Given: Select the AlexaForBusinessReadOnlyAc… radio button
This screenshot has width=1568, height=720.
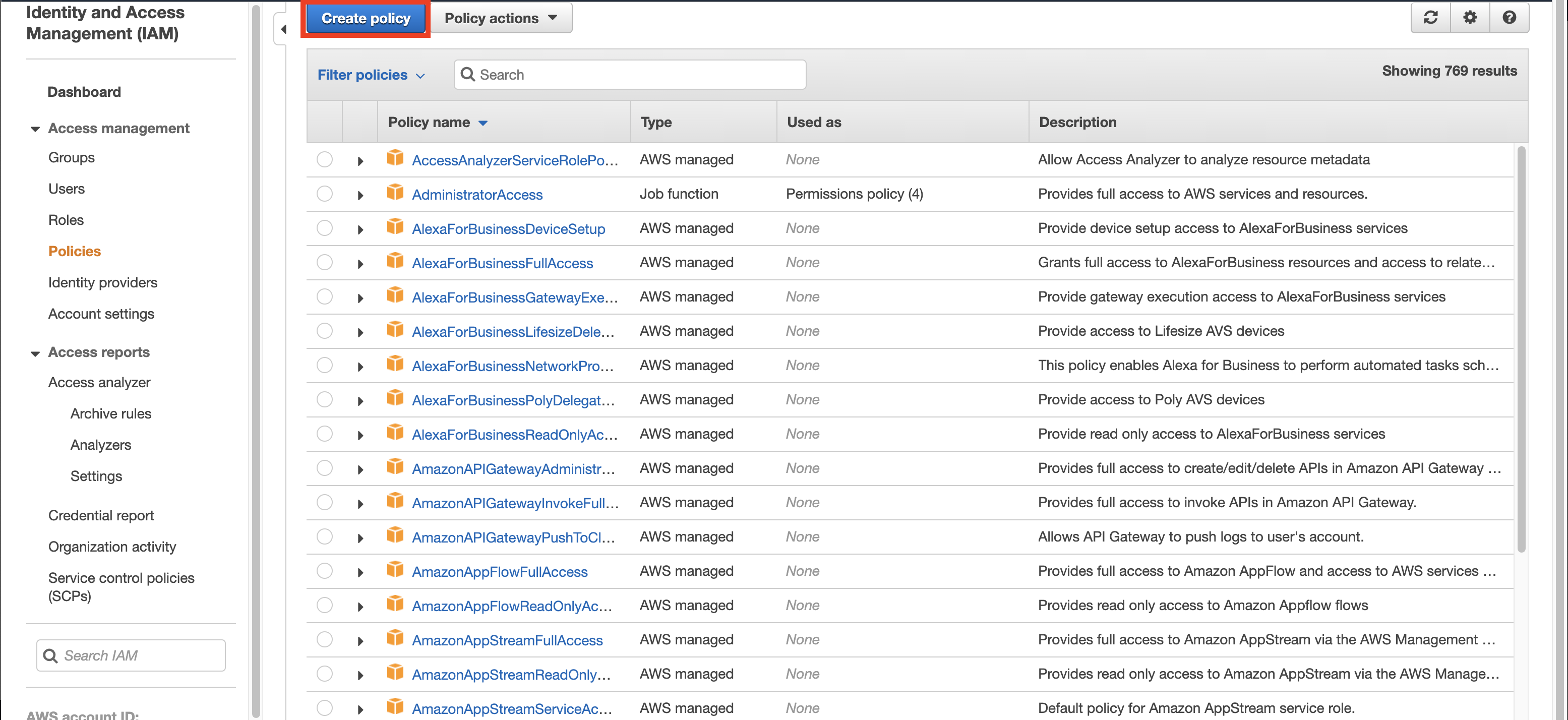Looking at the screenshot, I should coord(324,433).
